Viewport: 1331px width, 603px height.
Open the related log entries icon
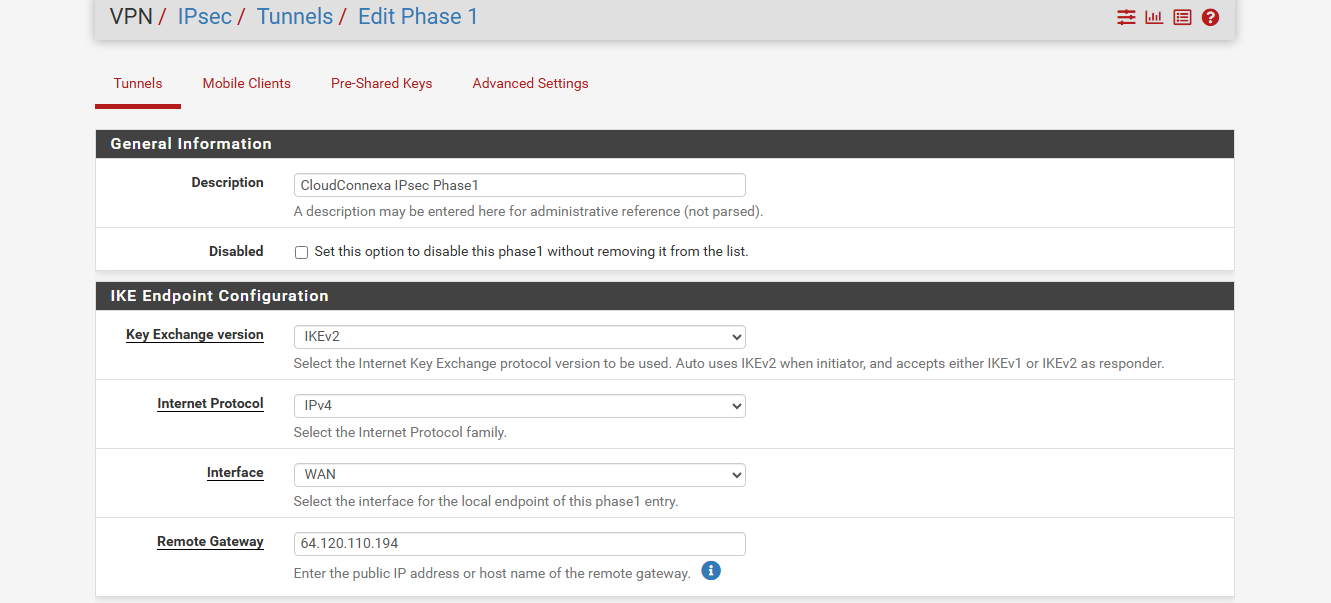[x=1182, y=17]
